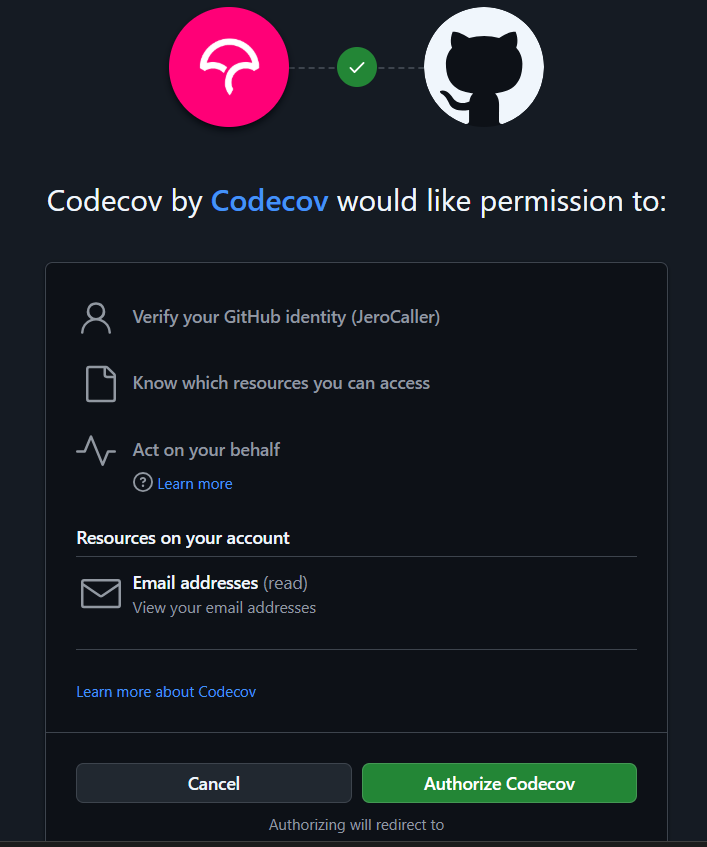This screenshot has height=847, width=707.
Task: Click the green checkmark connection icon
Action: click(x=357, y=67)
